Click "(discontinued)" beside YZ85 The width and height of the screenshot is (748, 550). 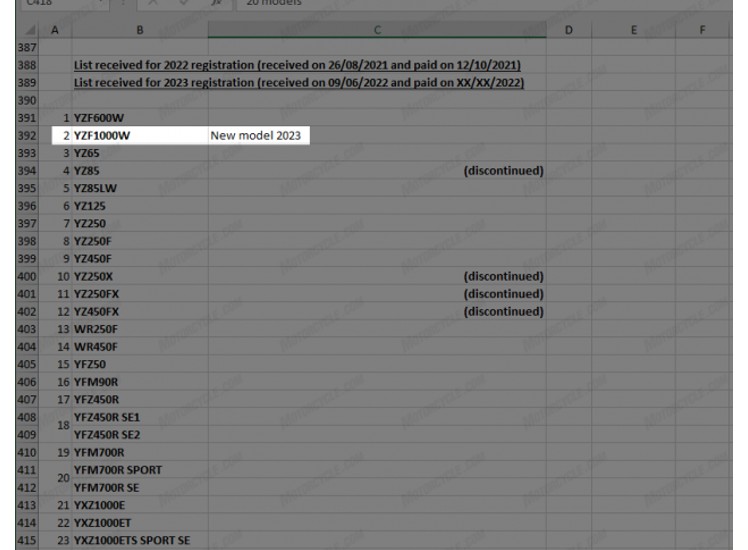pos(503,171)
